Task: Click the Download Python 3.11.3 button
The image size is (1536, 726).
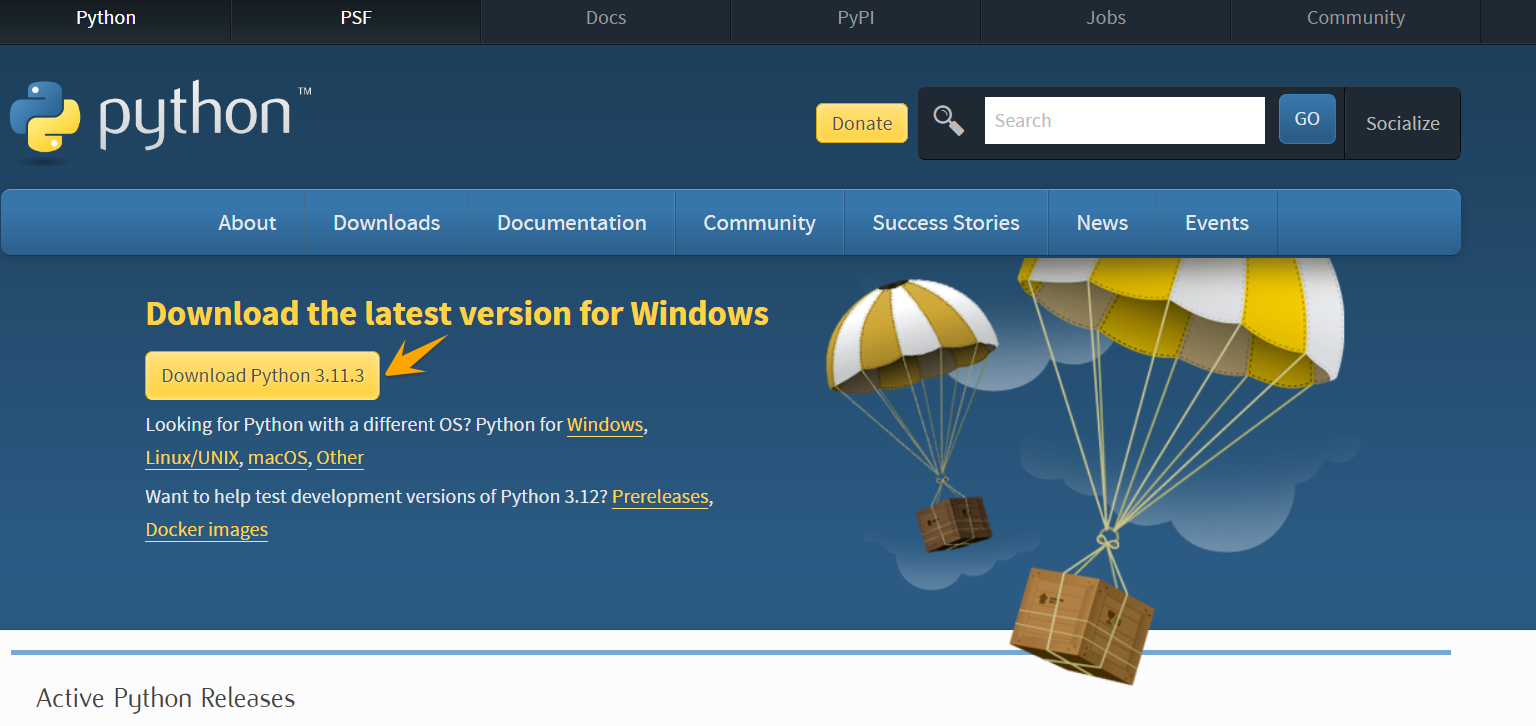Action: tap(262, 376)
